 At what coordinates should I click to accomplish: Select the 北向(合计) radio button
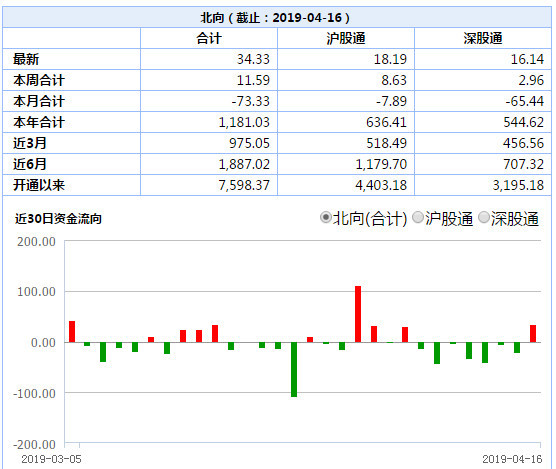pyautogui.click(x=325, y=217)
